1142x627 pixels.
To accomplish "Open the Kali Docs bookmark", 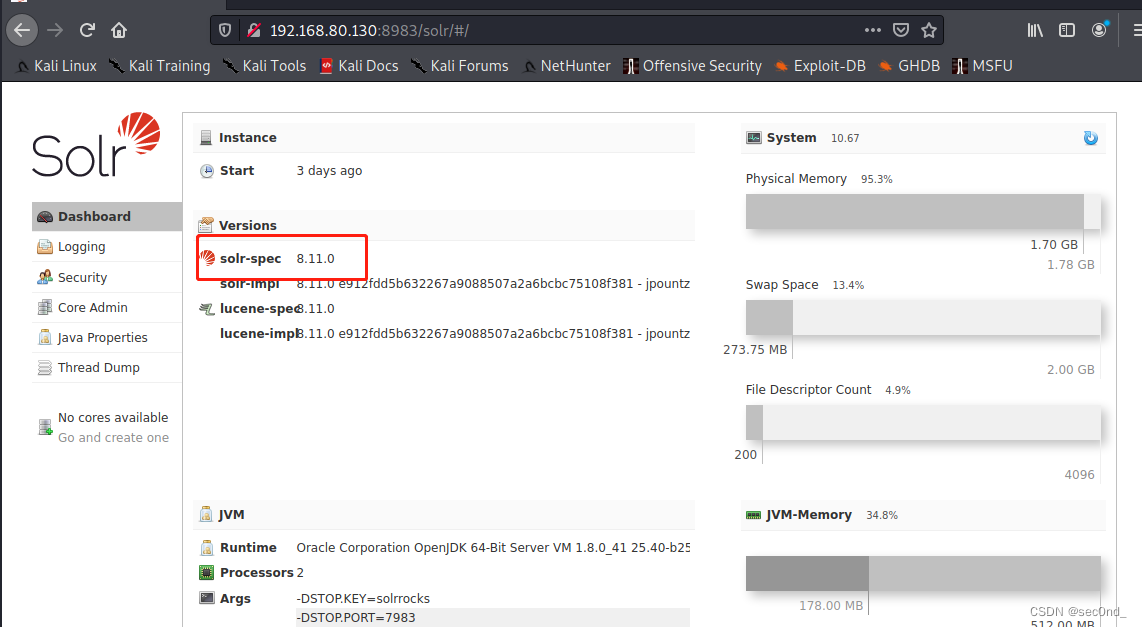I will pyautogui.click(x=359, y=66).
